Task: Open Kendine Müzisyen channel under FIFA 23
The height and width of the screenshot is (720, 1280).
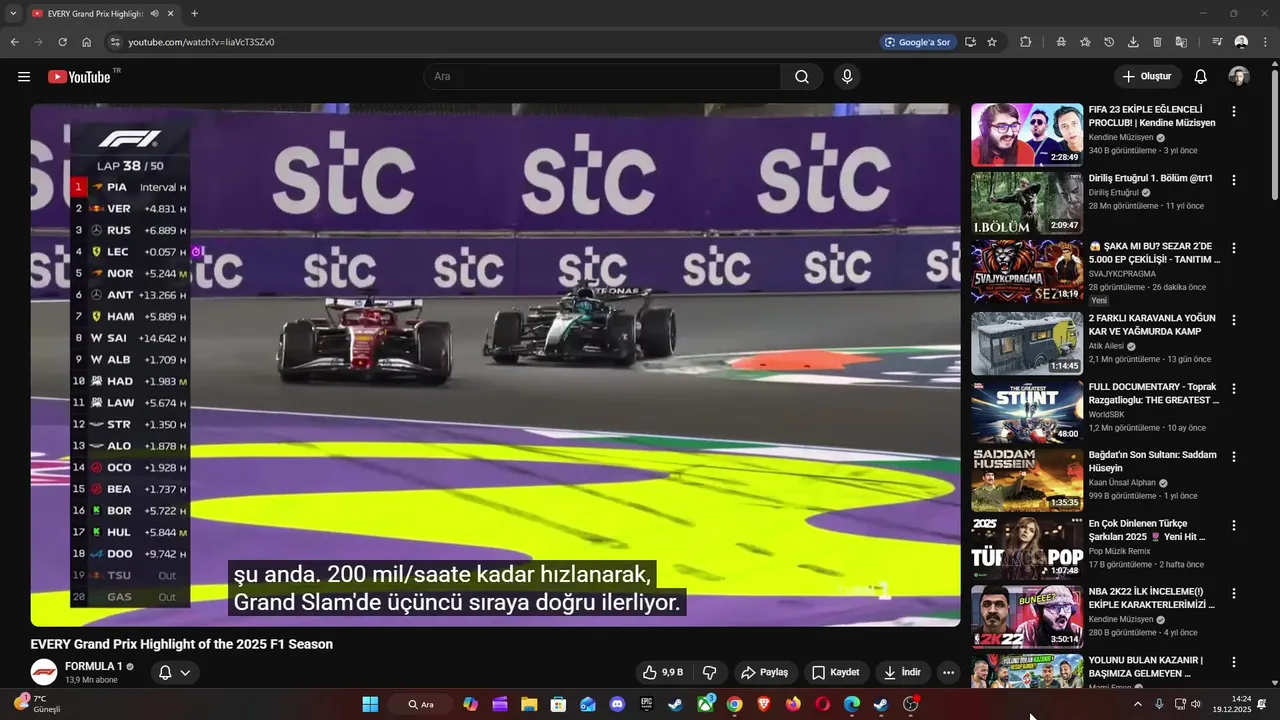Action: click(x=1121, y=137)
